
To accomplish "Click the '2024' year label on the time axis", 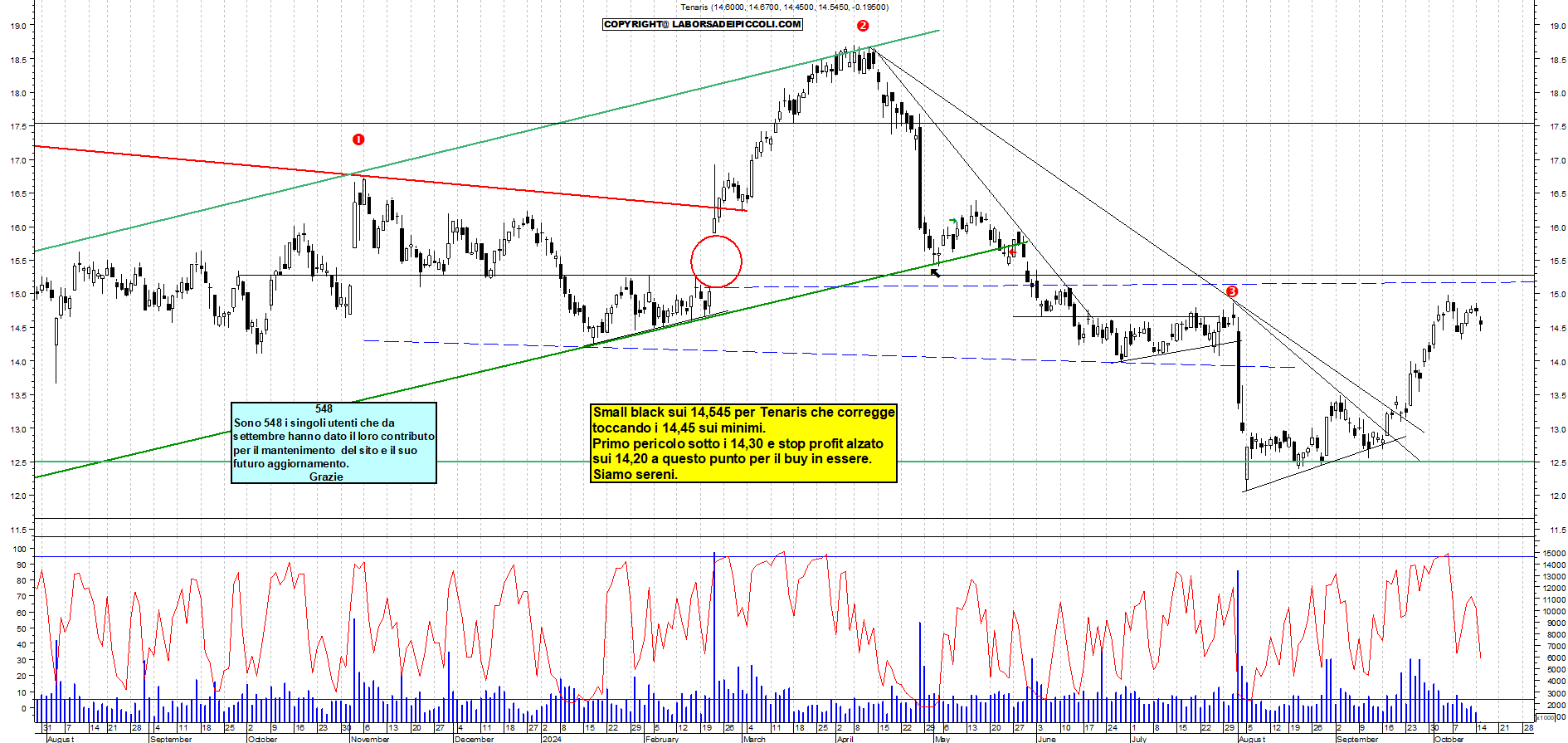I will pyautogui.click(x=552, y=739).
